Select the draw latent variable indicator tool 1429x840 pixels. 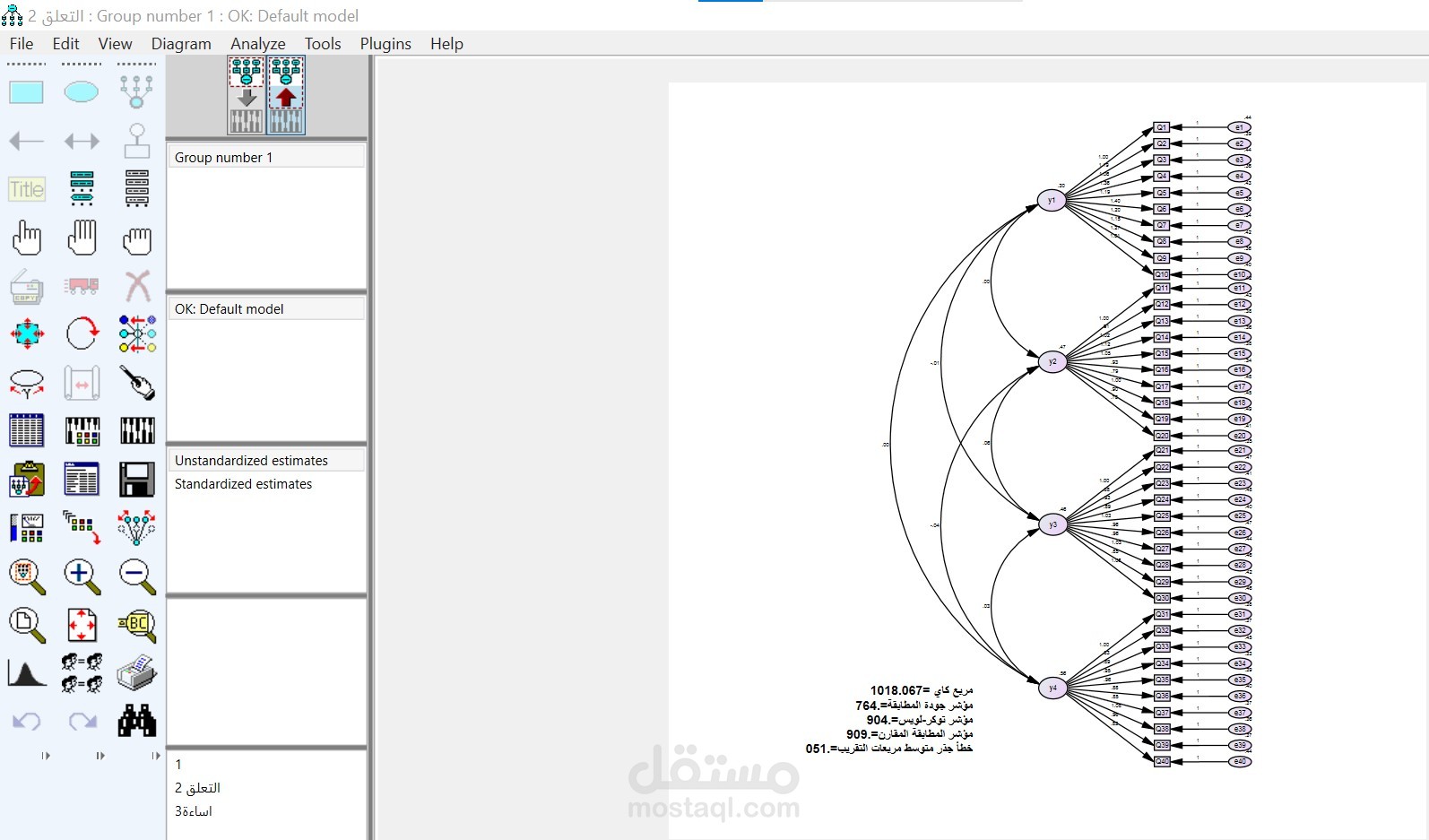coord(136,91)
